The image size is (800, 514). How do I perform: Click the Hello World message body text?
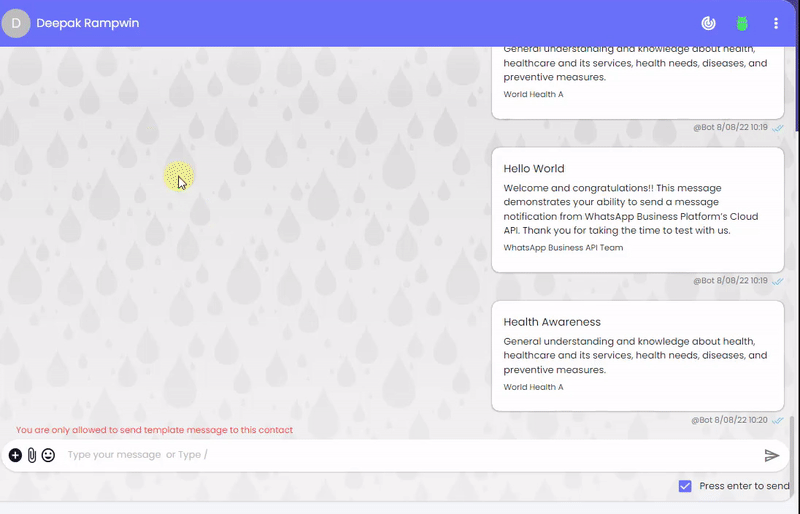coord(631,209)
